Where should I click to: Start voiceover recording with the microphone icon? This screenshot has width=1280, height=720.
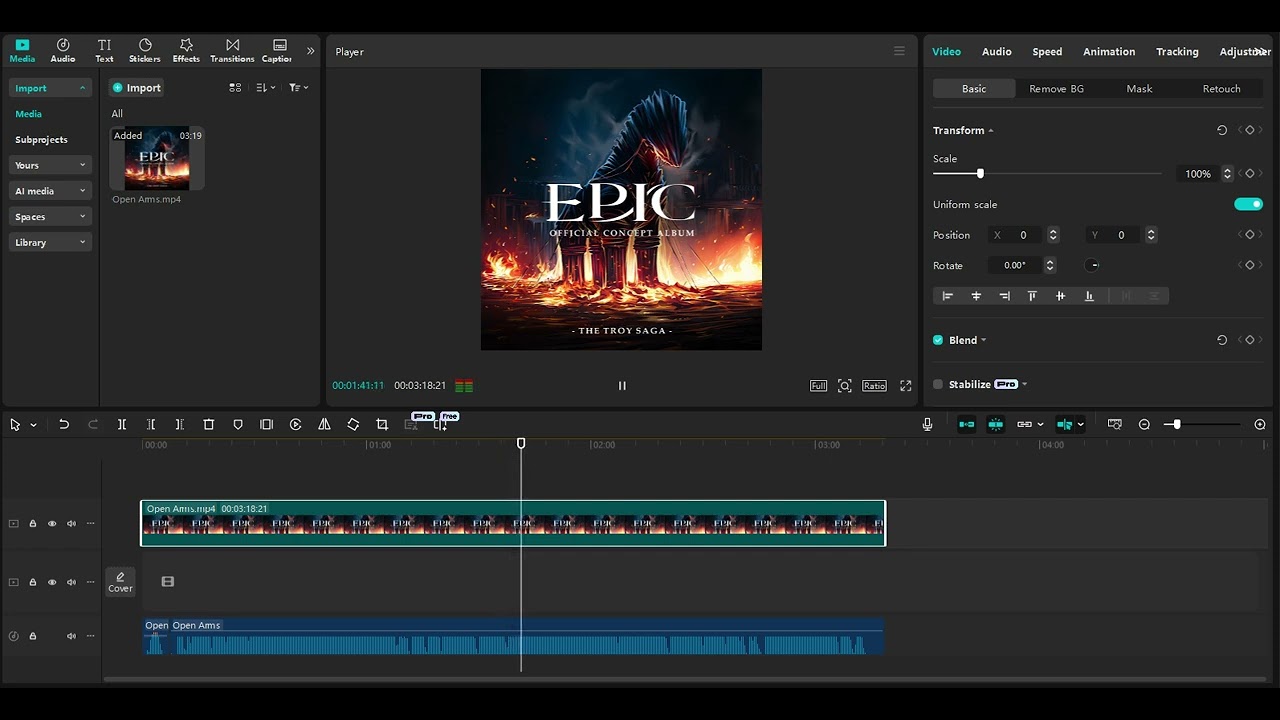(927, 425)
